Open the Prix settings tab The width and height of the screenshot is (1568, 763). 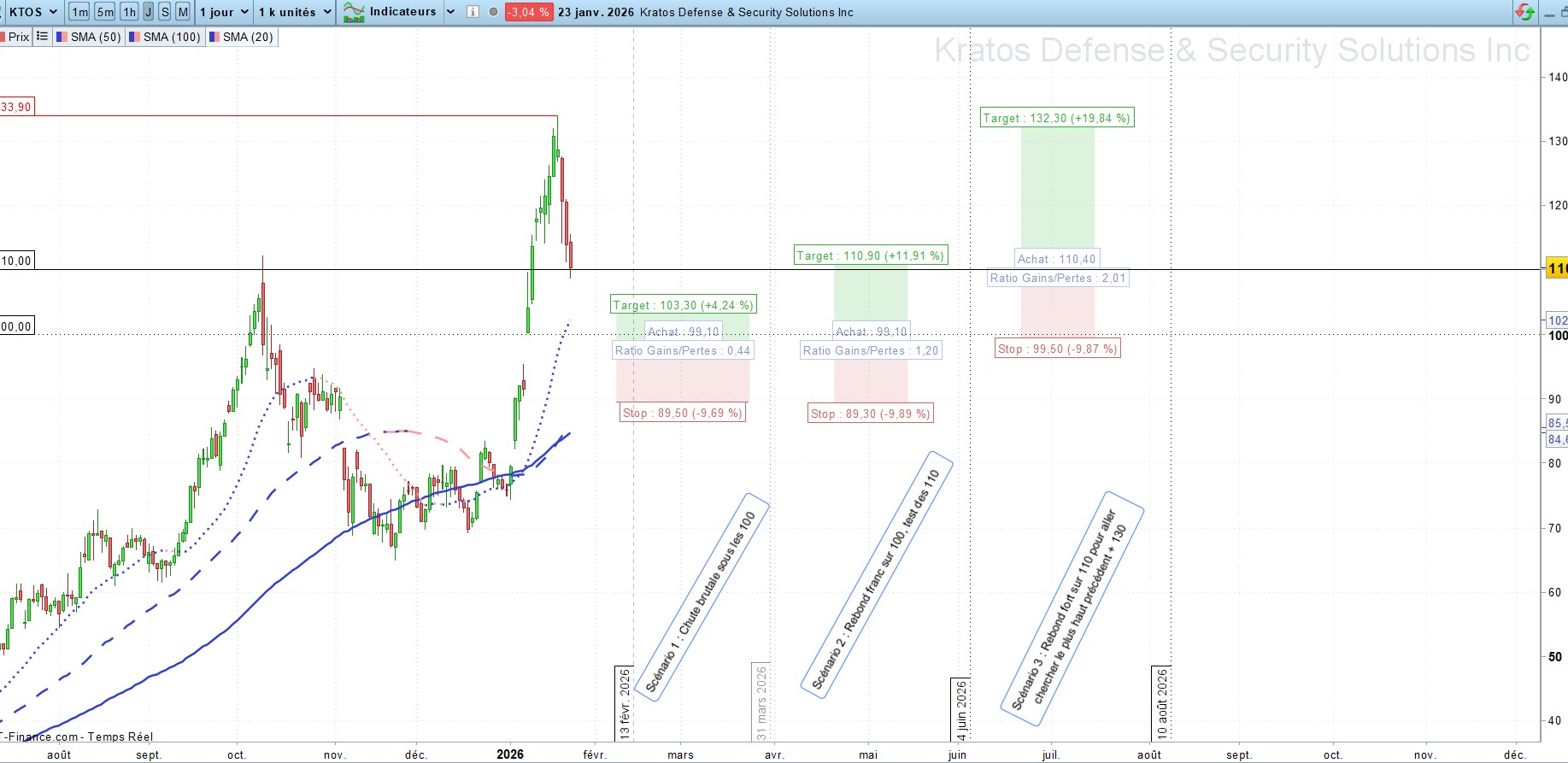click(x=16, y=37)
